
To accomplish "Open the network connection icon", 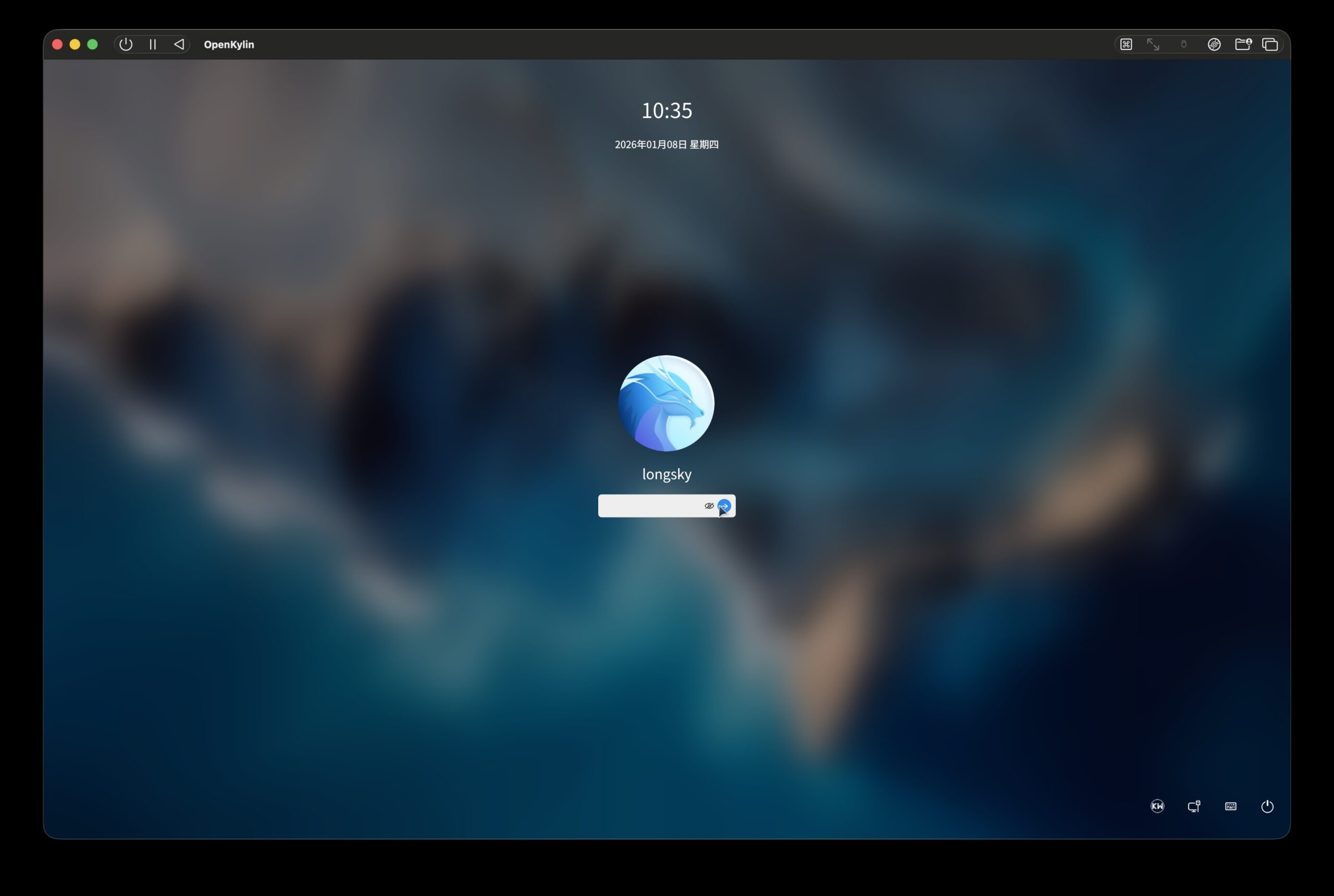I will [1194, 806].
